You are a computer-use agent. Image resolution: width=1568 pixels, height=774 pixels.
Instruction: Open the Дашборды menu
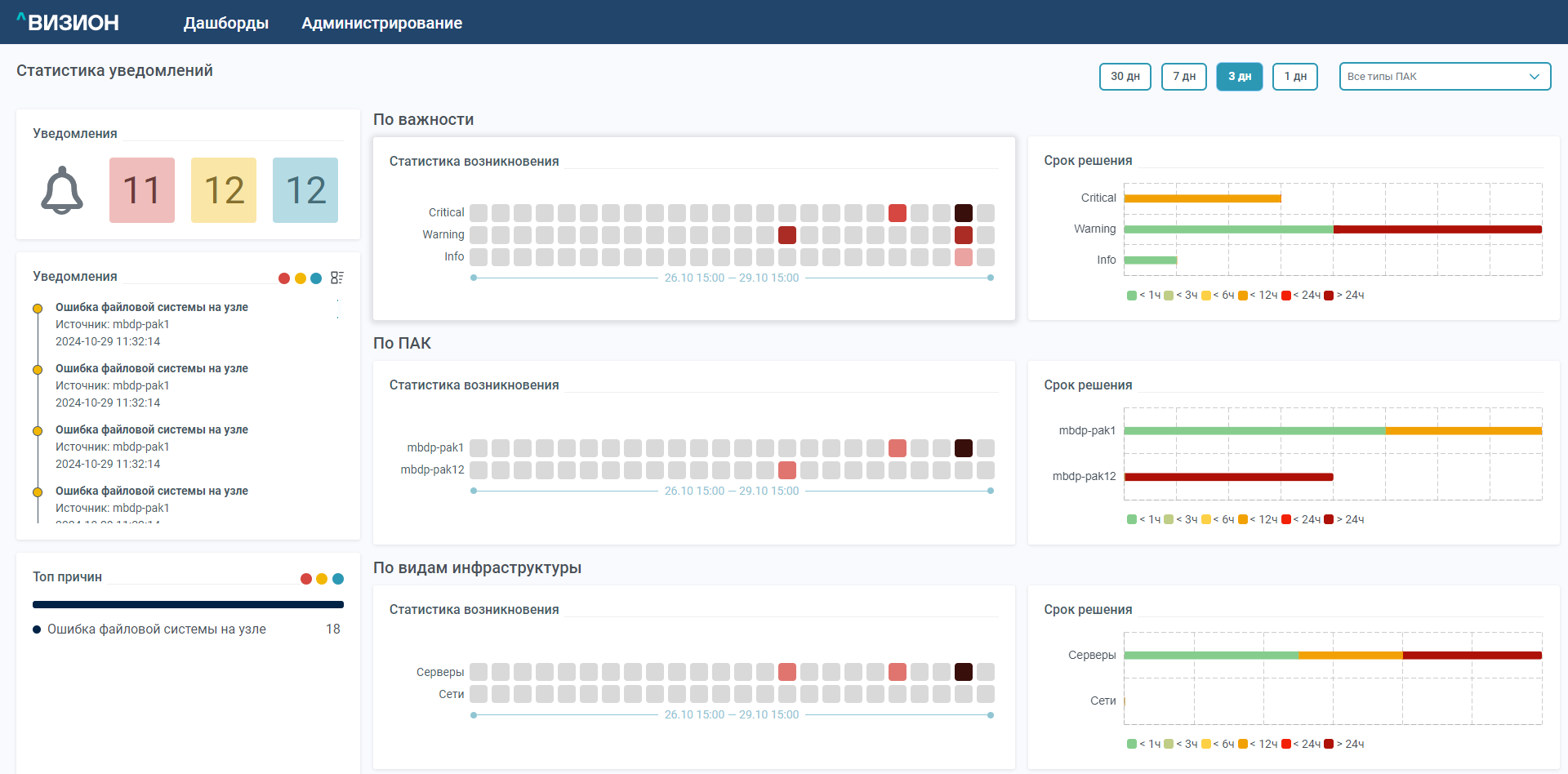[x=225, y=23]
